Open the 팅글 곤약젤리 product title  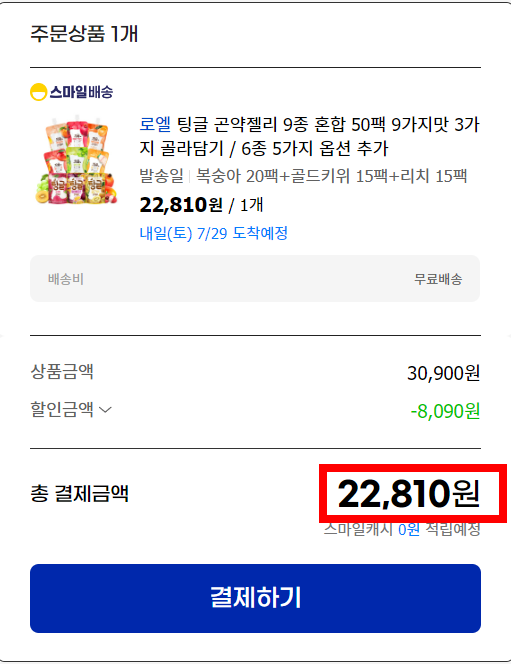(x=309, y=136)
